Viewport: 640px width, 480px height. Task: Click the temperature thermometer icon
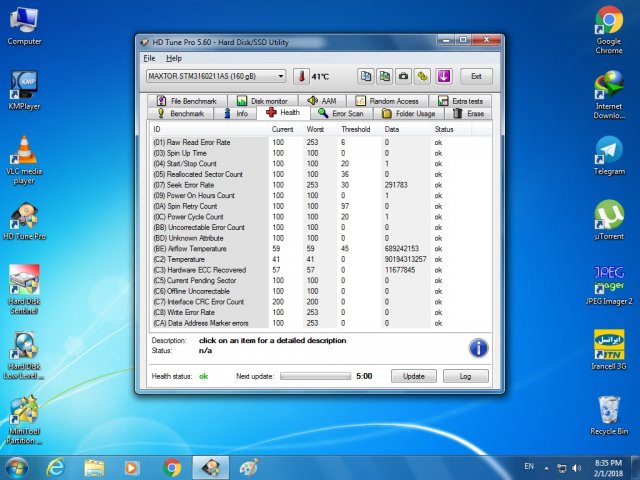coord(301,76)
